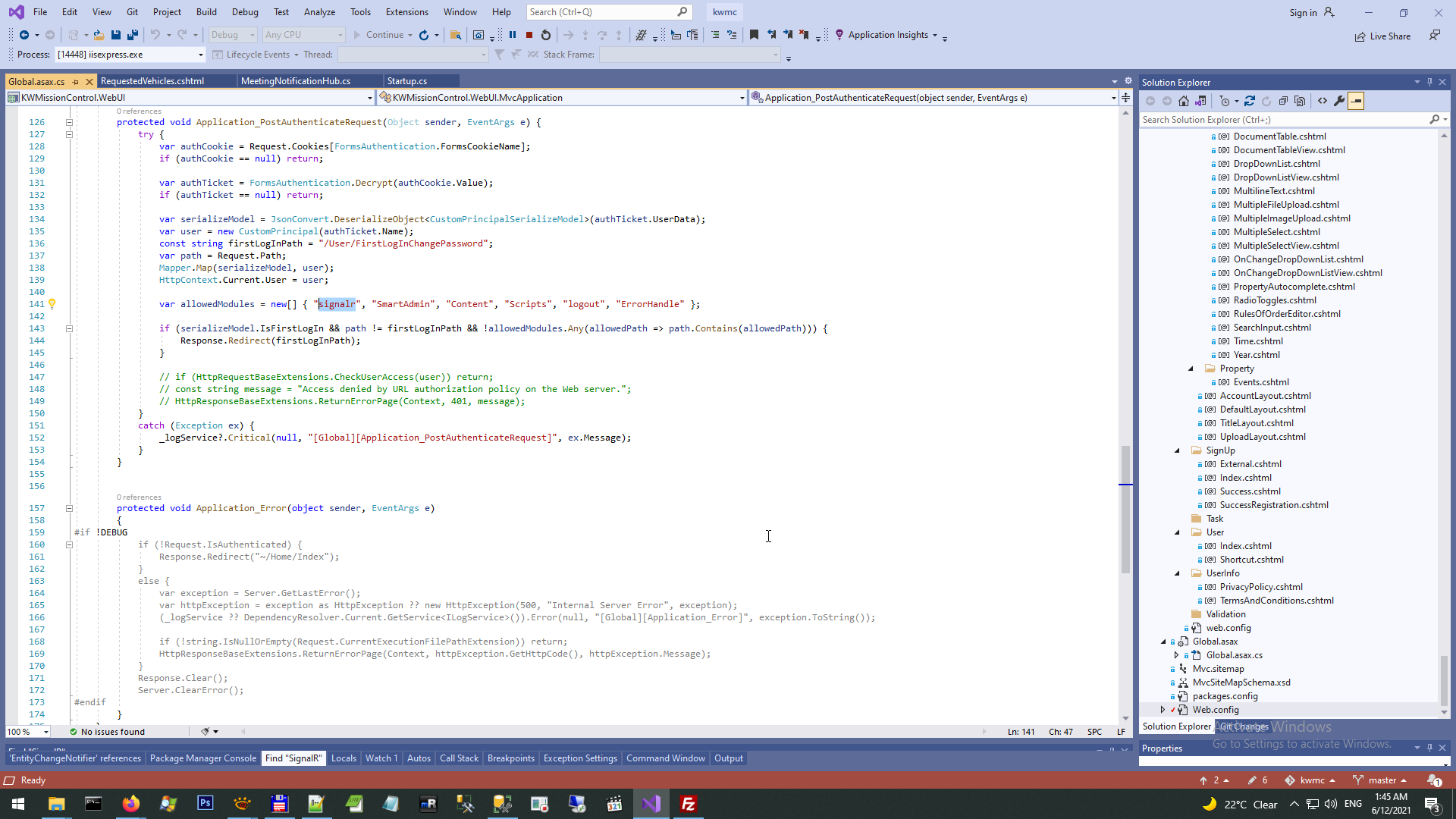1456x819 pixels.
Task: Click the Stop Debugging red square icon
Action: coord(529,35)
